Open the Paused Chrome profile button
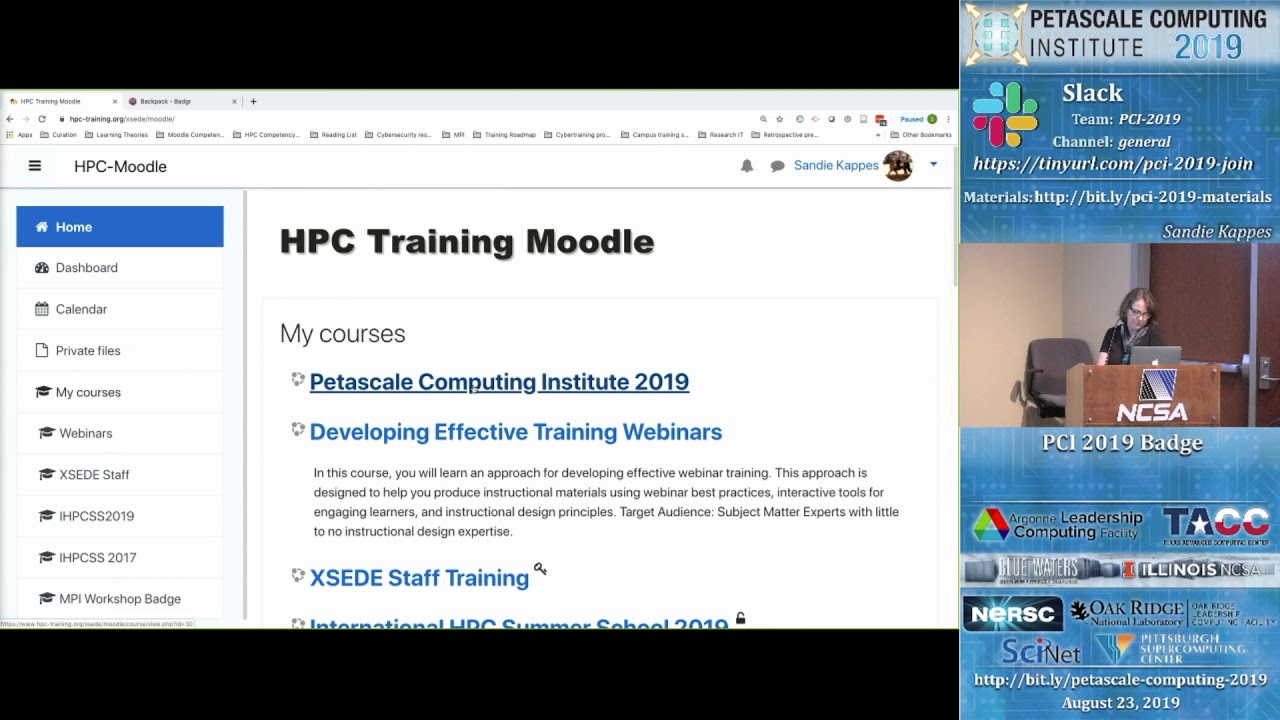This screenshot has width=1280, height=720. tap(918, 119)
